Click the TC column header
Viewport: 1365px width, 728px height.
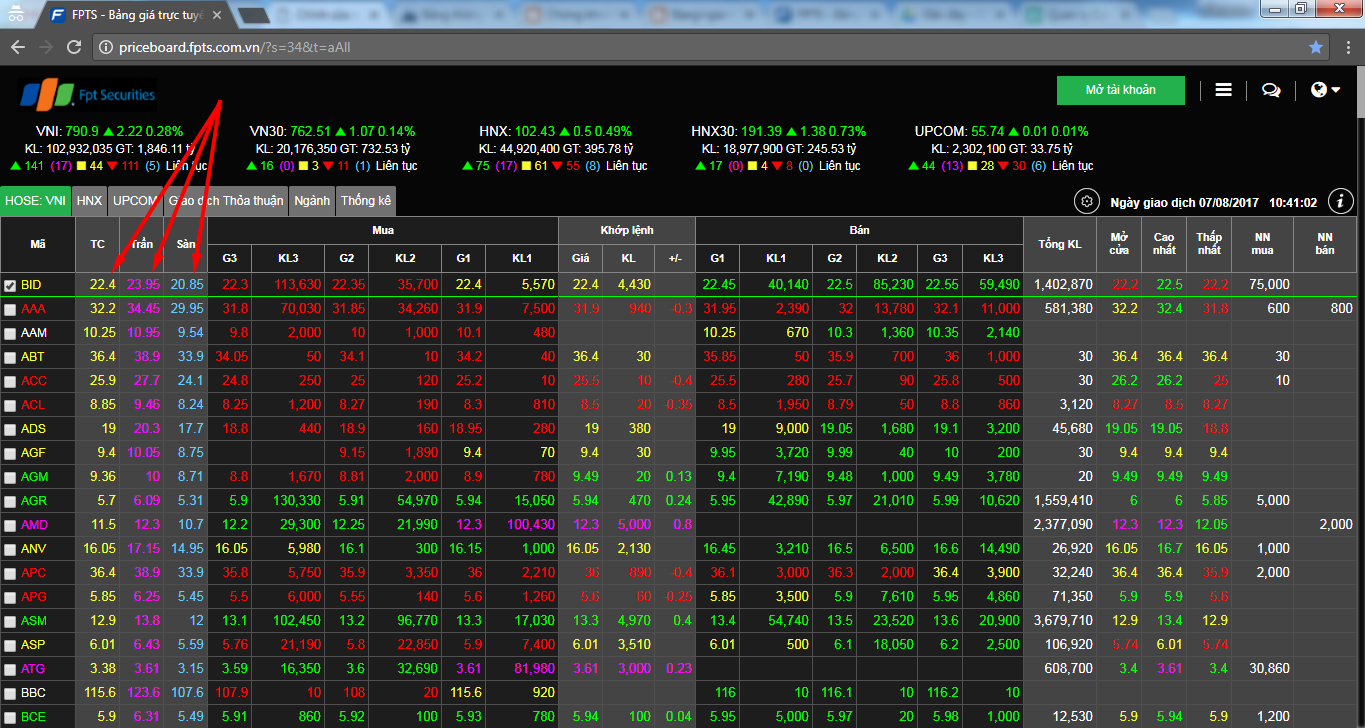coord(97,244)
